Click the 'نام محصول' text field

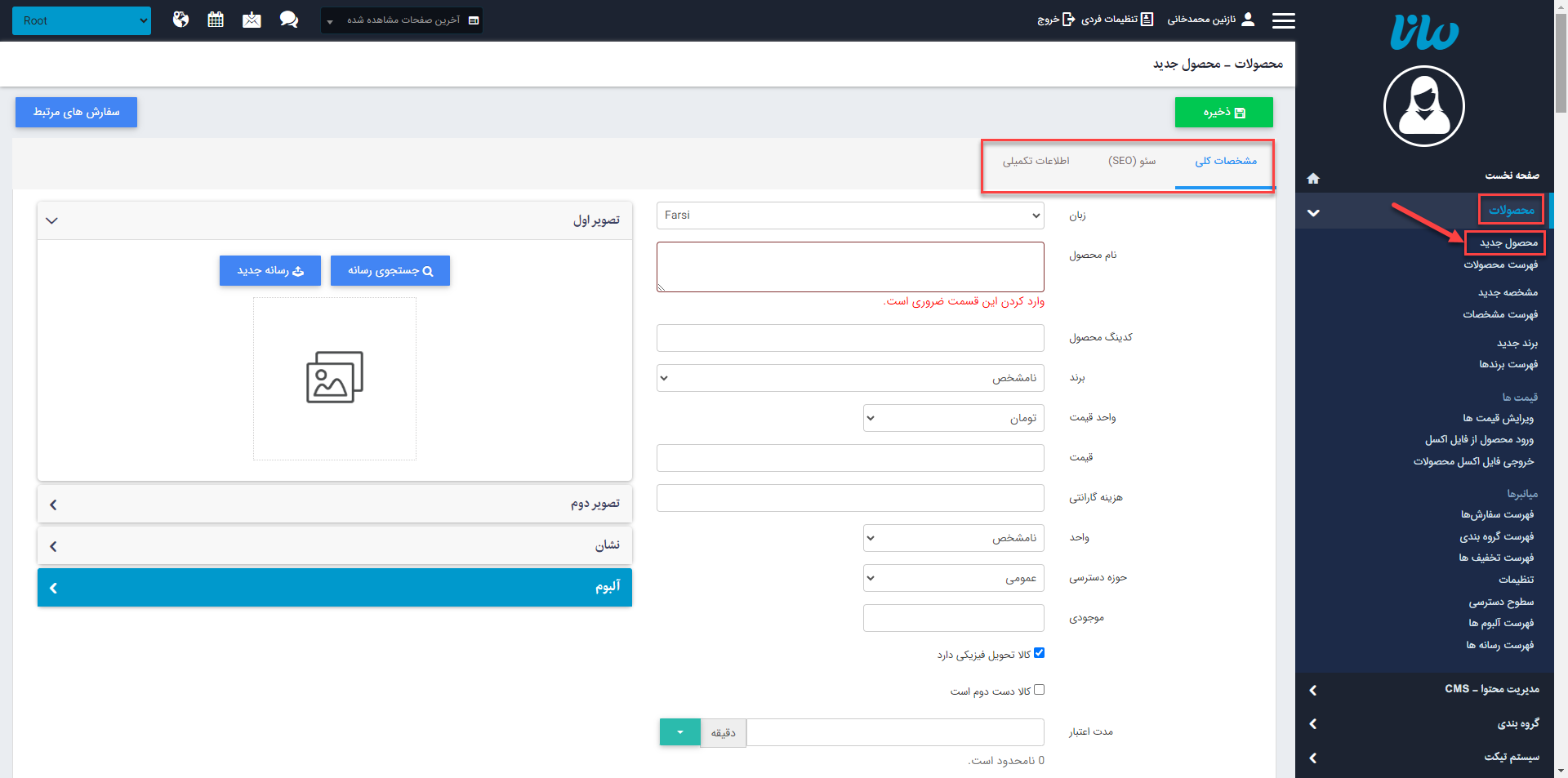[x=849, y=267]
